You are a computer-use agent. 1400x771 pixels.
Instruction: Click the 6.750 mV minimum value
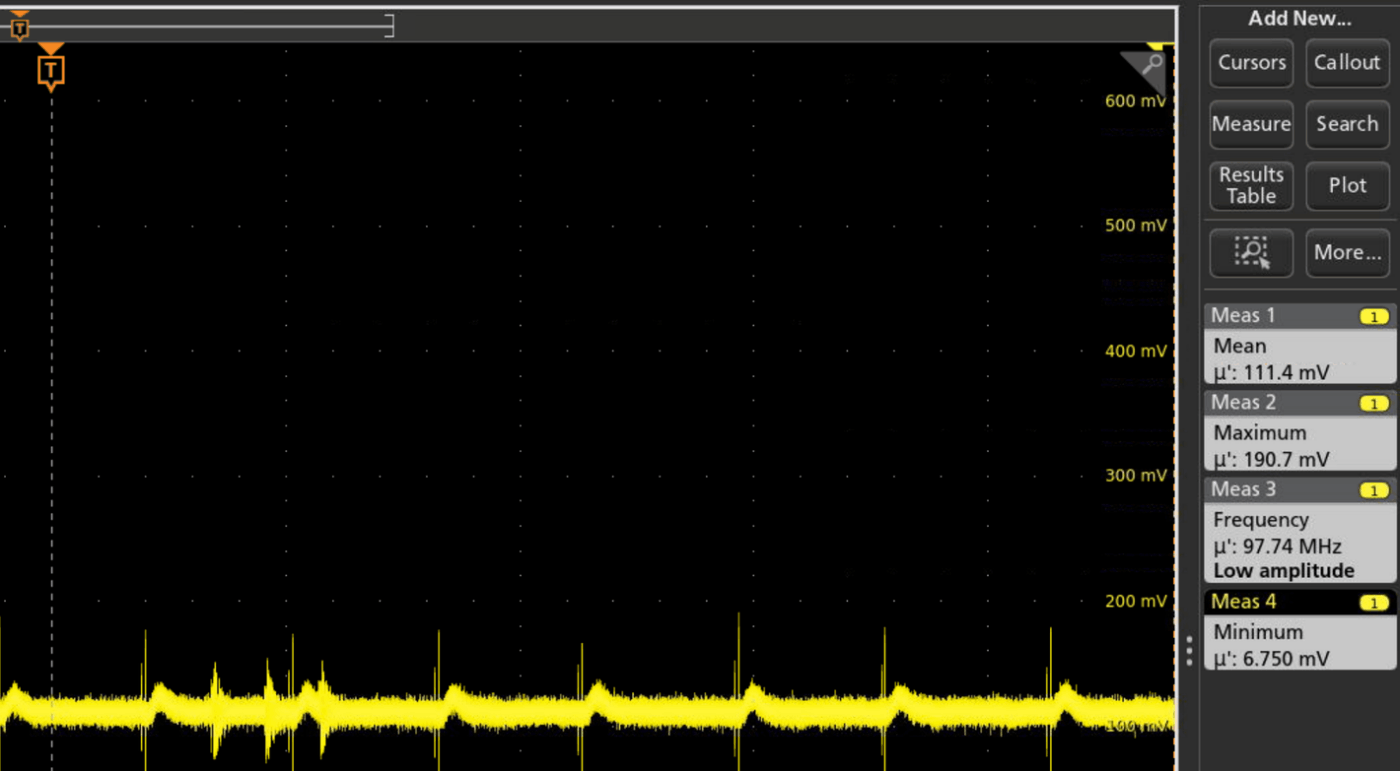click(1286, 659)
